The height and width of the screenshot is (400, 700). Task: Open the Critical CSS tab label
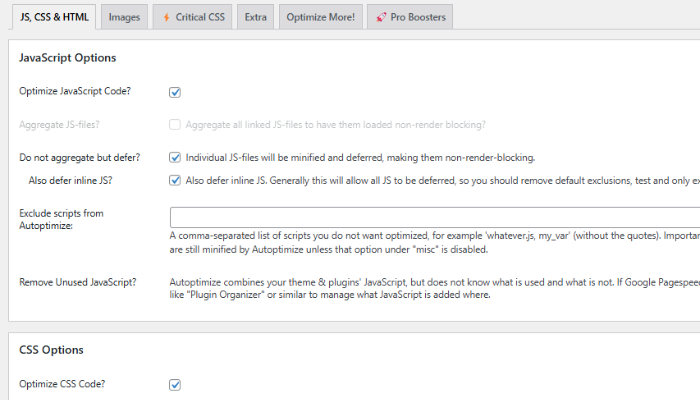(202, 18)
